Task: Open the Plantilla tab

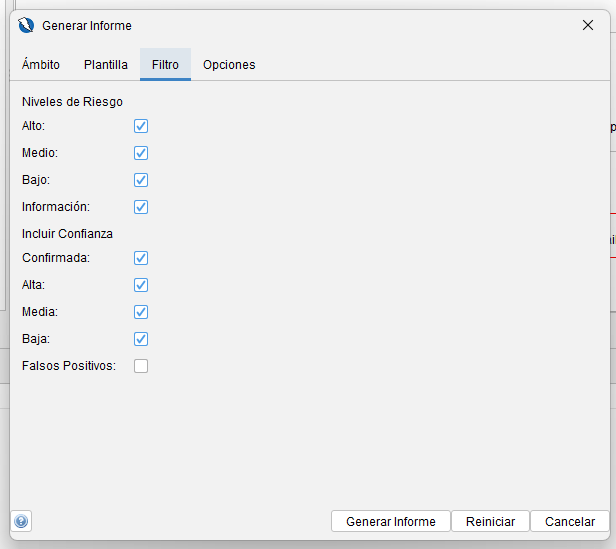Action: pyautogui.click(x=106, y=65)
